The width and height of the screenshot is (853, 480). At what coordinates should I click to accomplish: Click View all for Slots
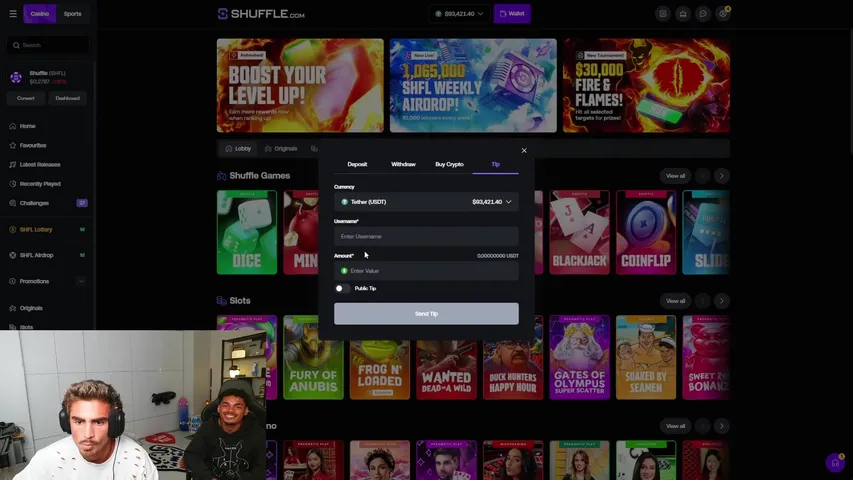675,301
